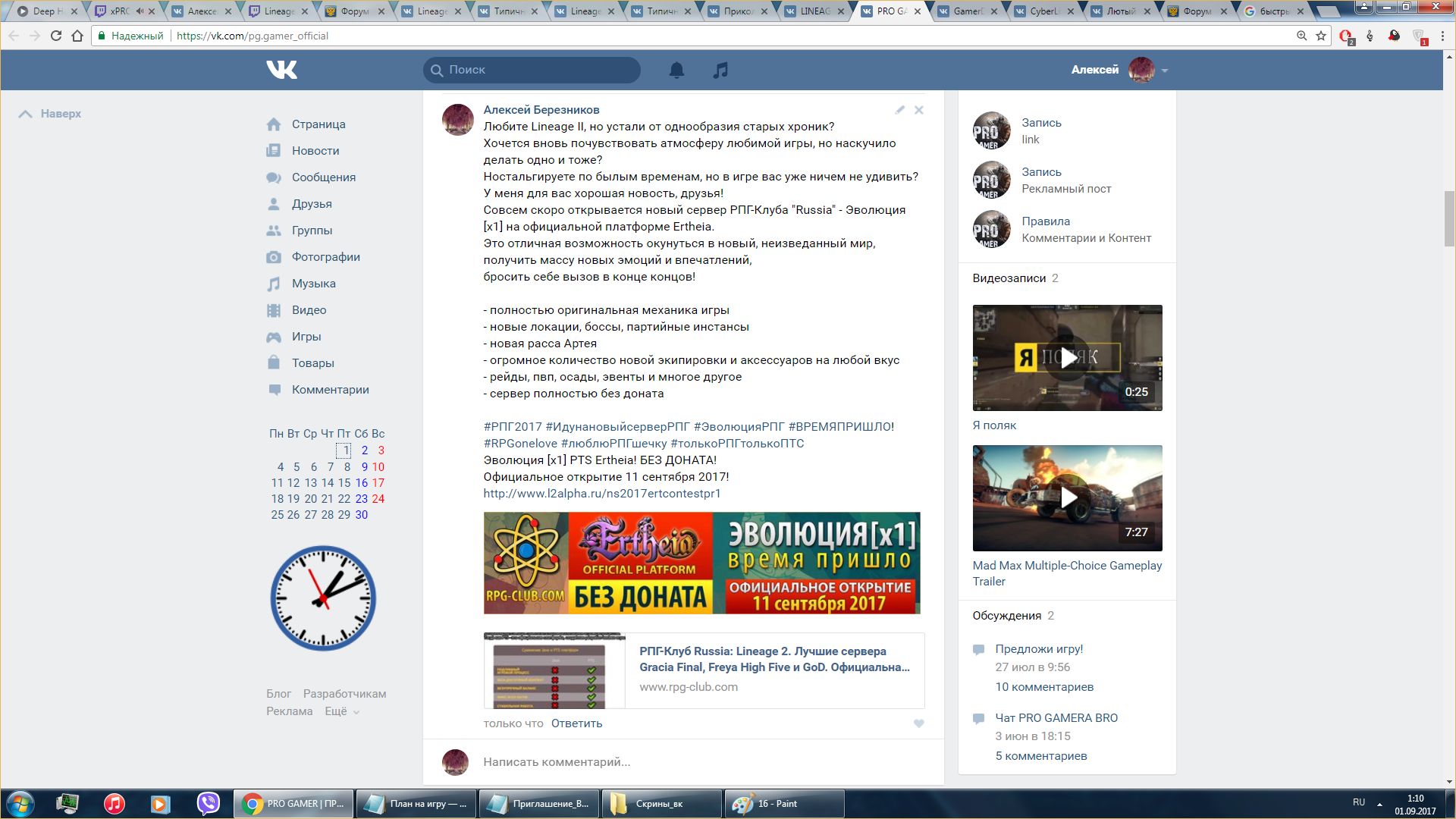Play the Я поляк video
The image size is (1456, 819).
(1068, 358)
